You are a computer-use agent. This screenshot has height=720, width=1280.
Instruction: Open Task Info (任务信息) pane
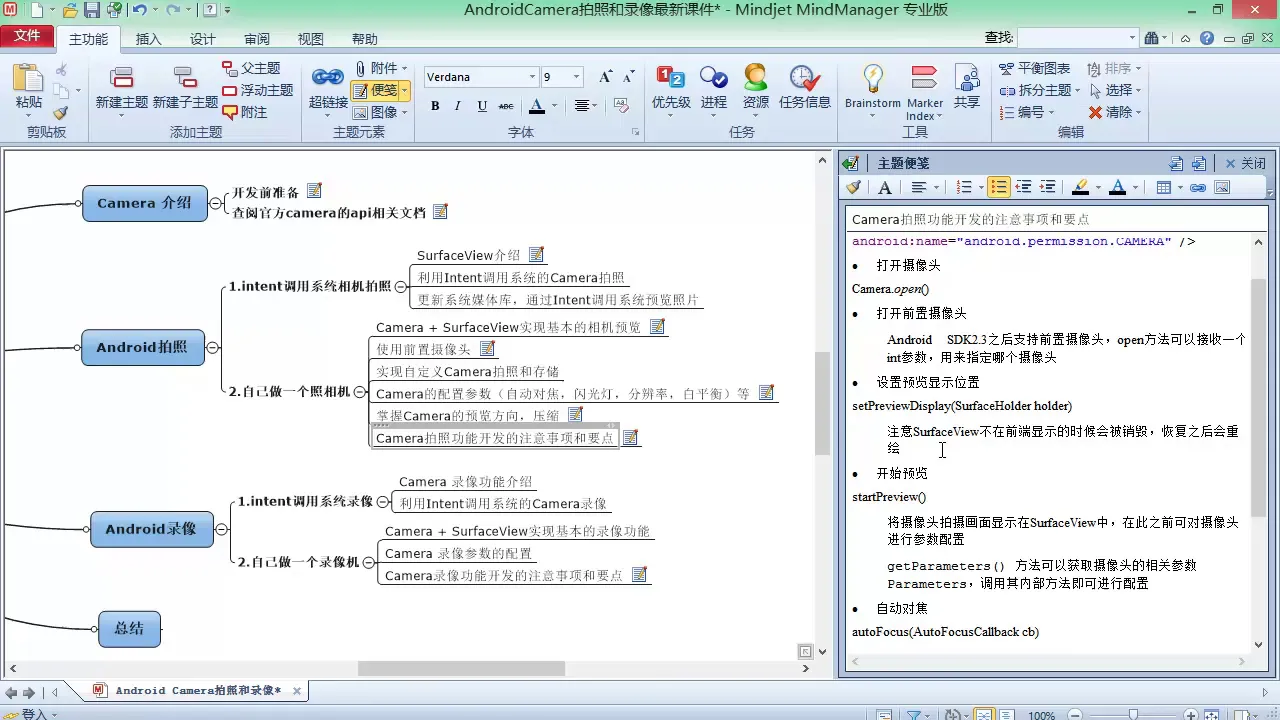click(x=805, y=88)
